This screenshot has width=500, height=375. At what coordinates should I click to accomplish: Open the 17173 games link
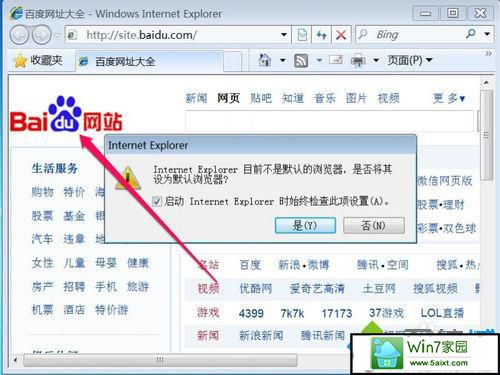tap(337, 313)
